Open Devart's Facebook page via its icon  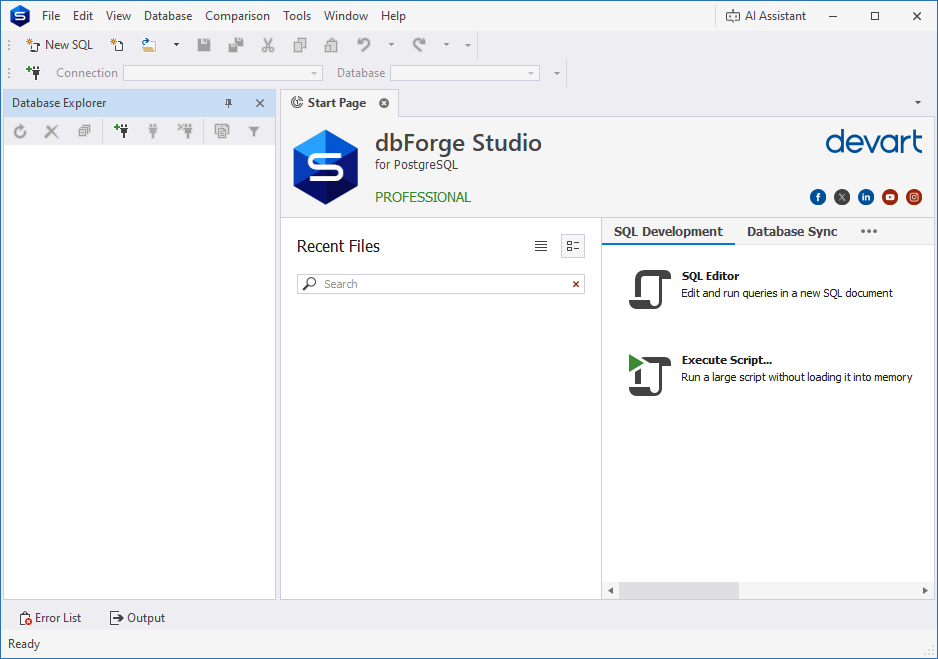(818, 197)
